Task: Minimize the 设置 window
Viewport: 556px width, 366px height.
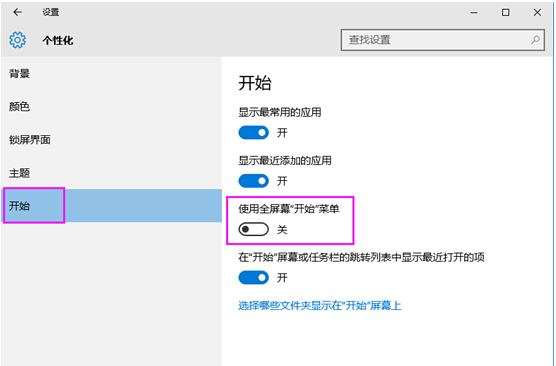Action: coord(474,12)
